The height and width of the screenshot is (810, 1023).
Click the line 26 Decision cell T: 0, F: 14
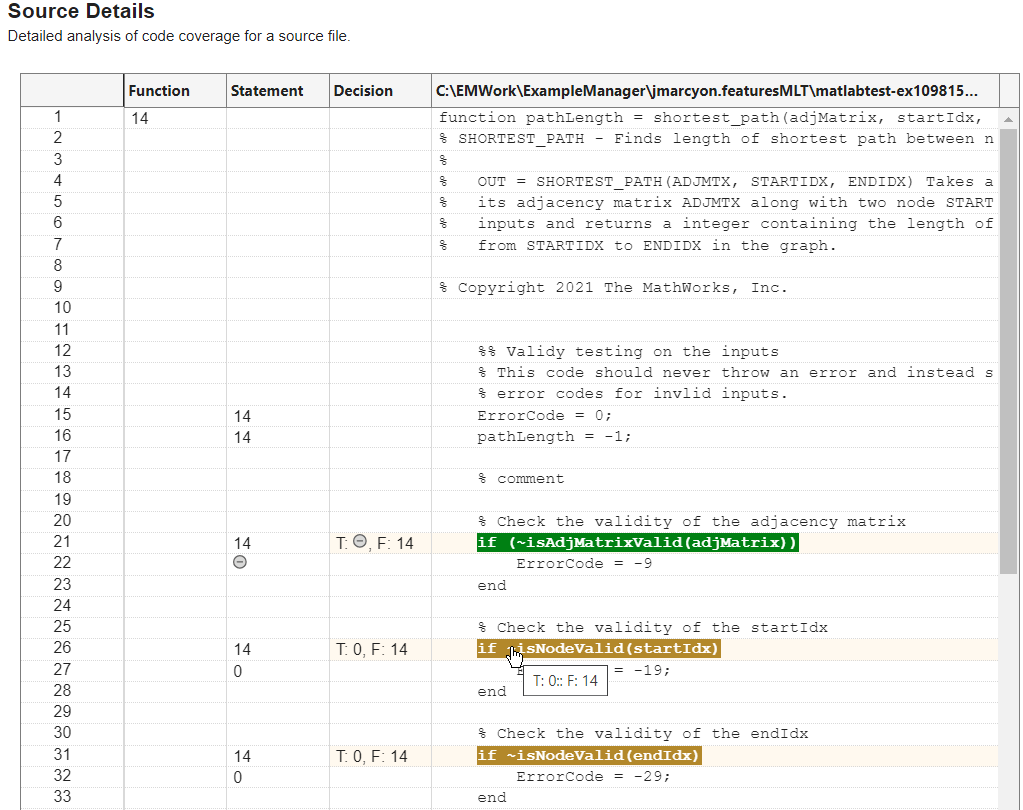coord(372,649)
